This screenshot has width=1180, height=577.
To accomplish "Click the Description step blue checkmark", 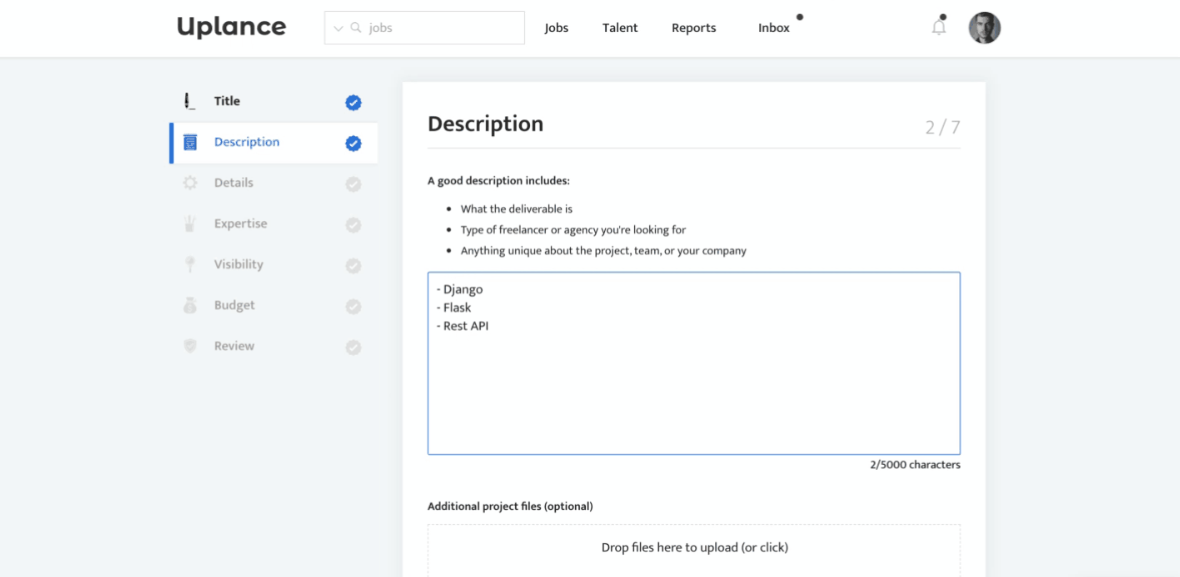I will pos(353,143).
